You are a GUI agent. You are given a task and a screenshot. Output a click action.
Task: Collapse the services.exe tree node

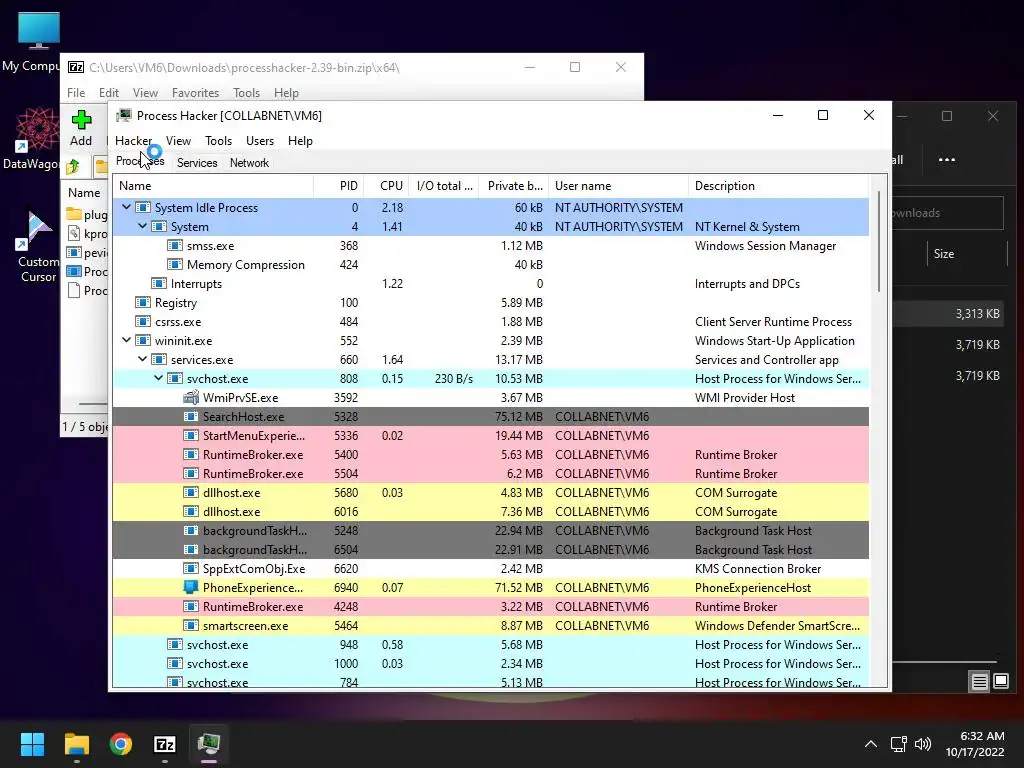142,359
